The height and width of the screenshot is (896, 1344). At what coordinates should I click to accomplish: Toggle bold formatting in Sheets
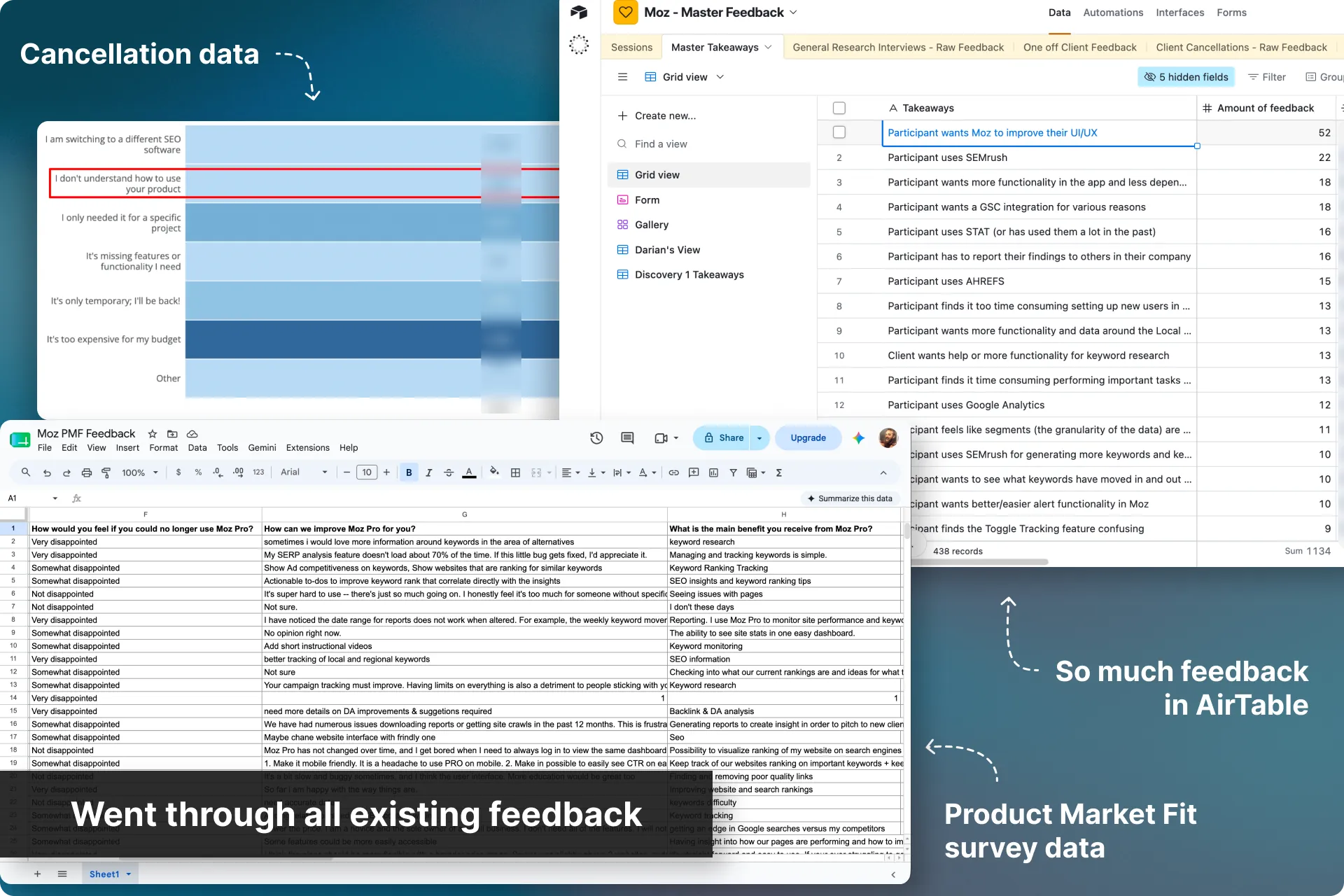[x=409, y=472]
